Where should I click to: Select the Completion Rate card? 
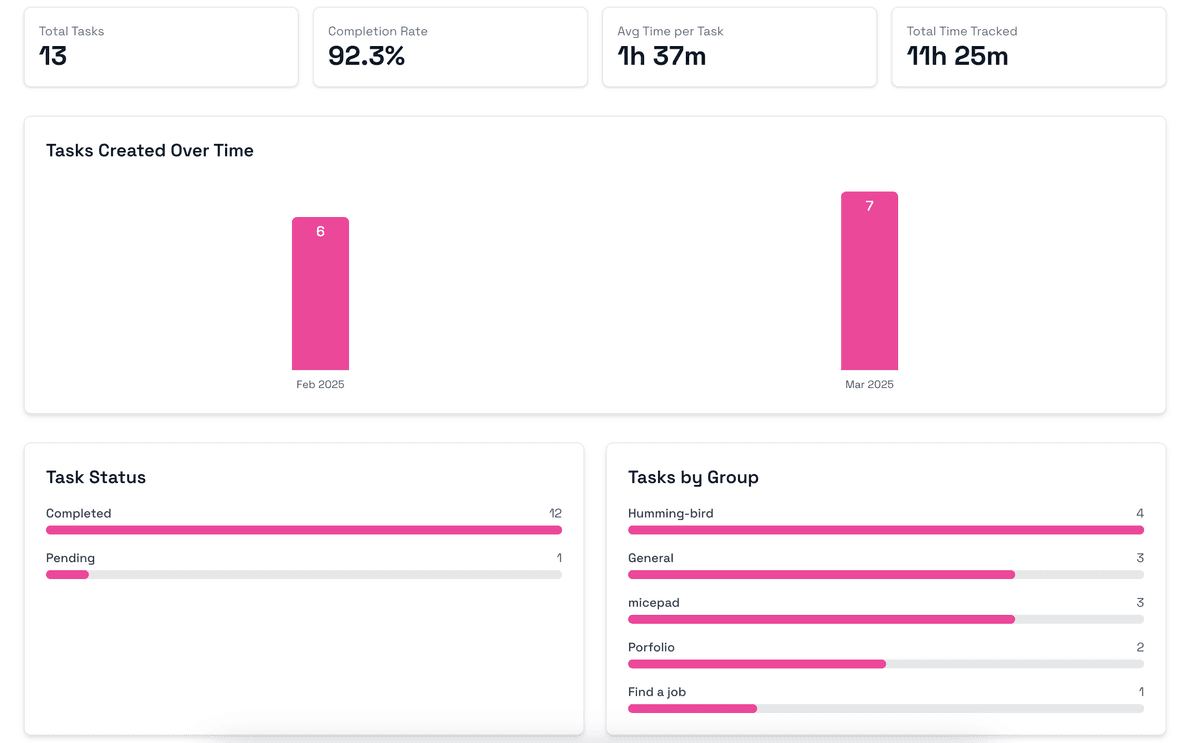coord(450,47)
